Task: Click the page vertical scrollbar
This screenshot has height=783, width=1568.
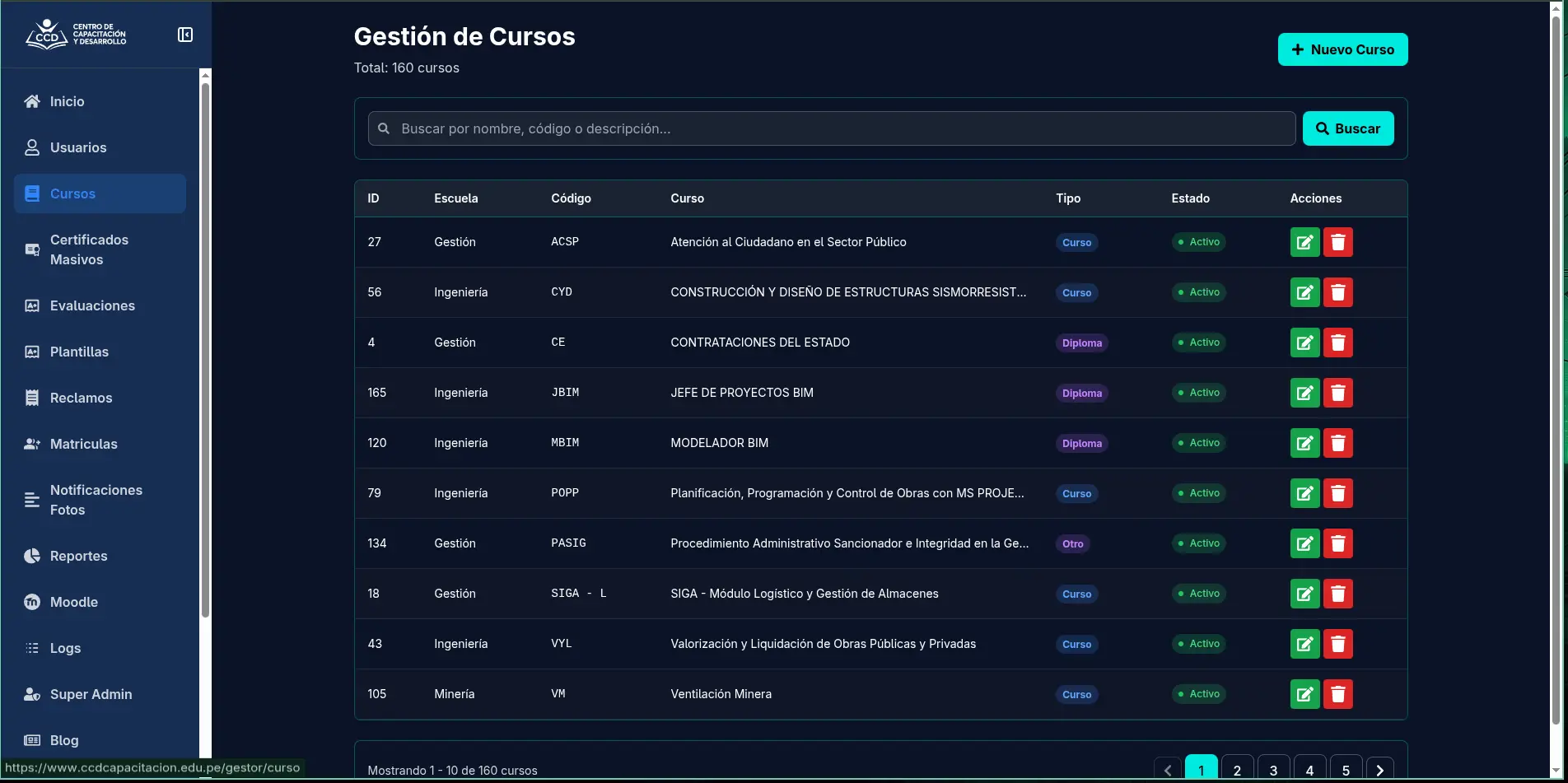Action: click(x=1556, y=371)
